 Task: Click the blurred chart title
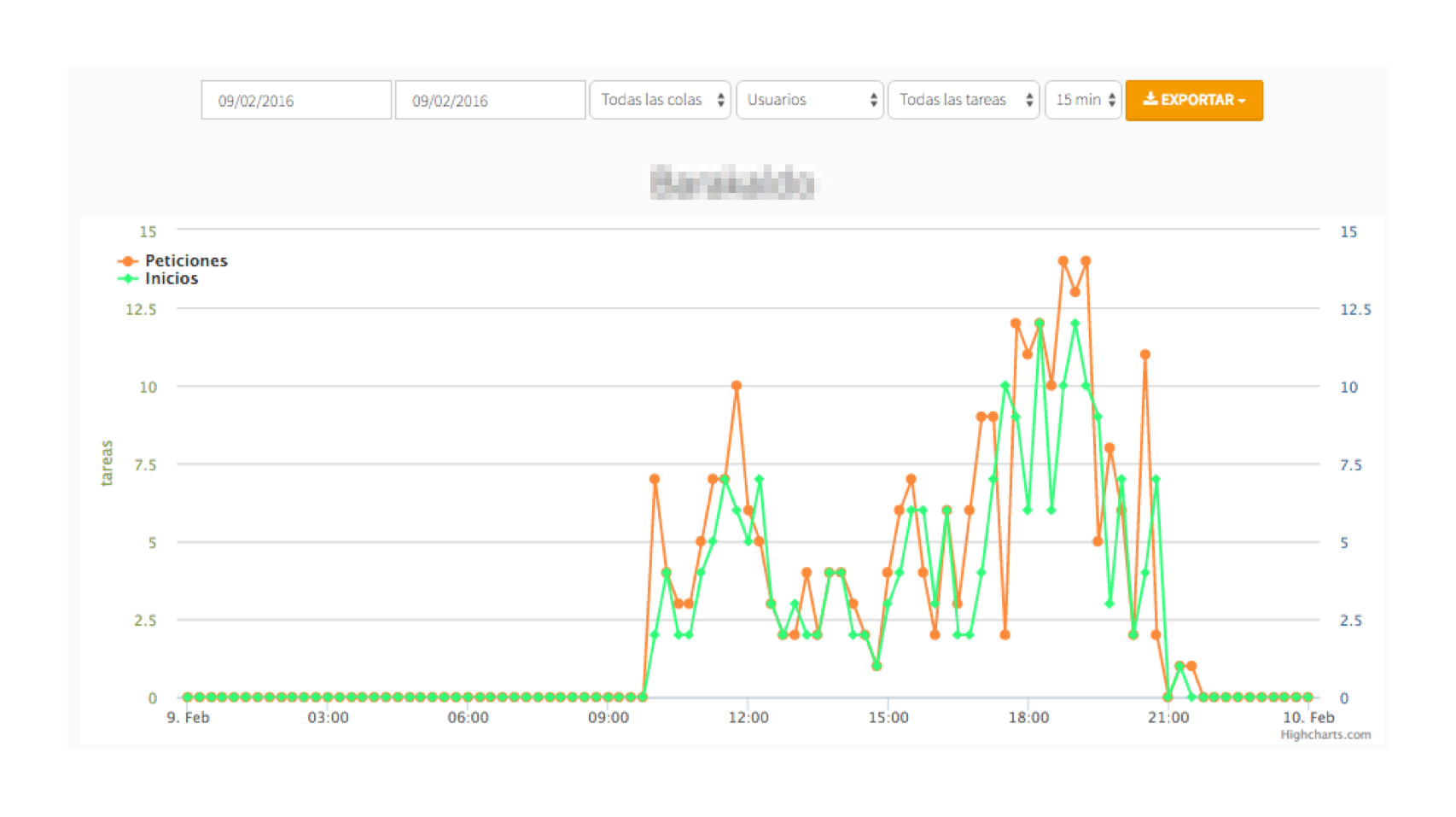pos(731,183)
